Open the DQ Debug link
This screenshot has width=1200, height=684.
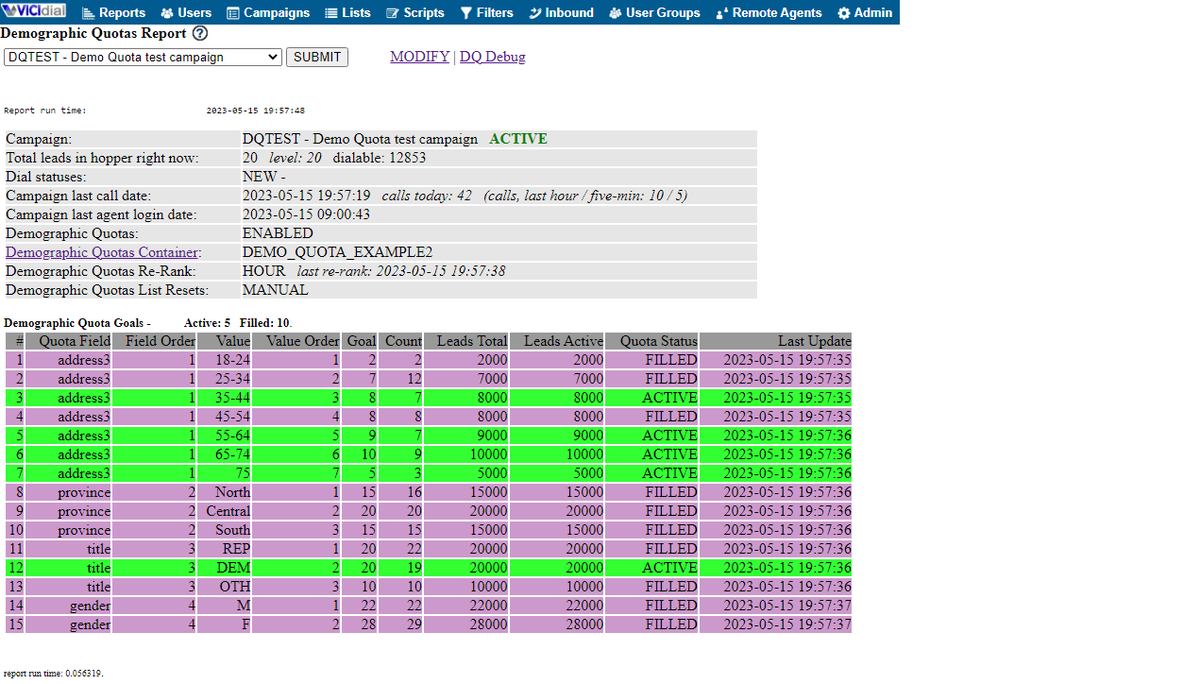(x=492, y=57)
